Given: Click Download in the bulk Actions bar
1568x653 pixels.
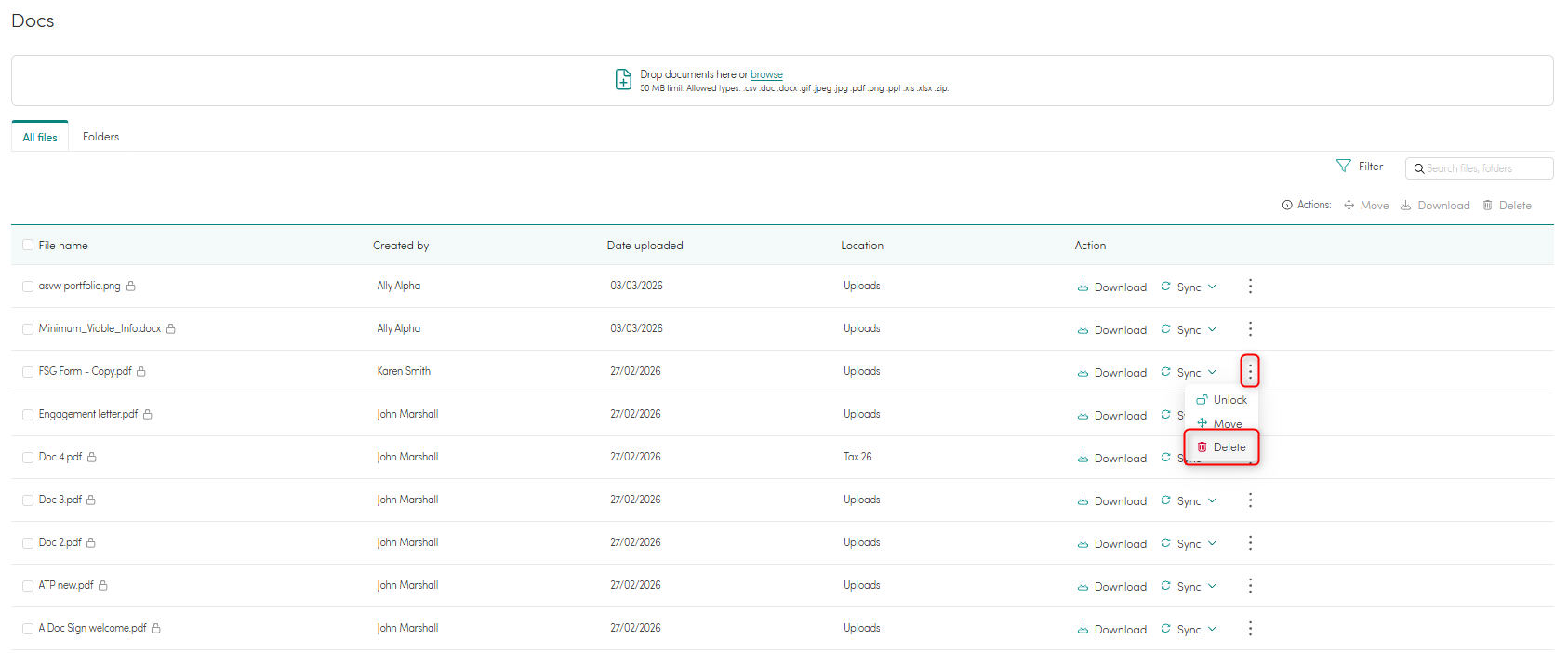Looking at the screenshot, I should 1435,206.
